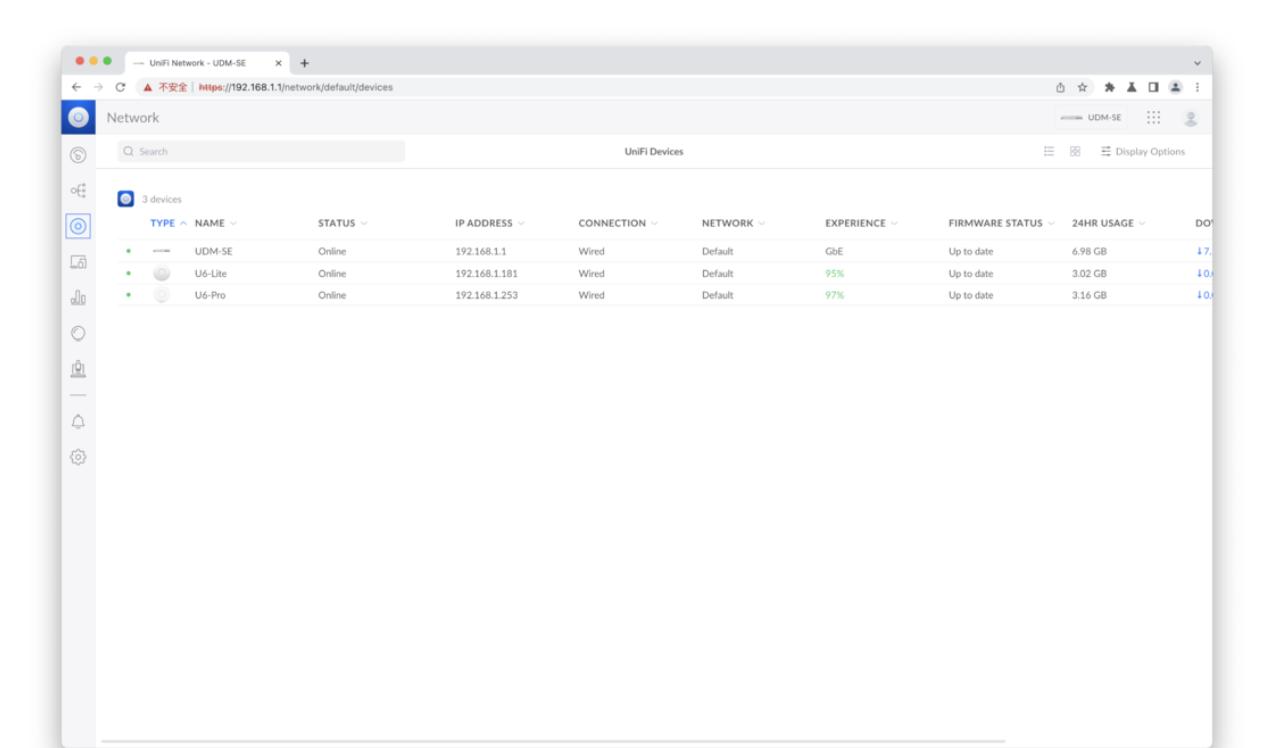Switch to list view layout
1270x748 pixels.
[x=1049, y=152]
